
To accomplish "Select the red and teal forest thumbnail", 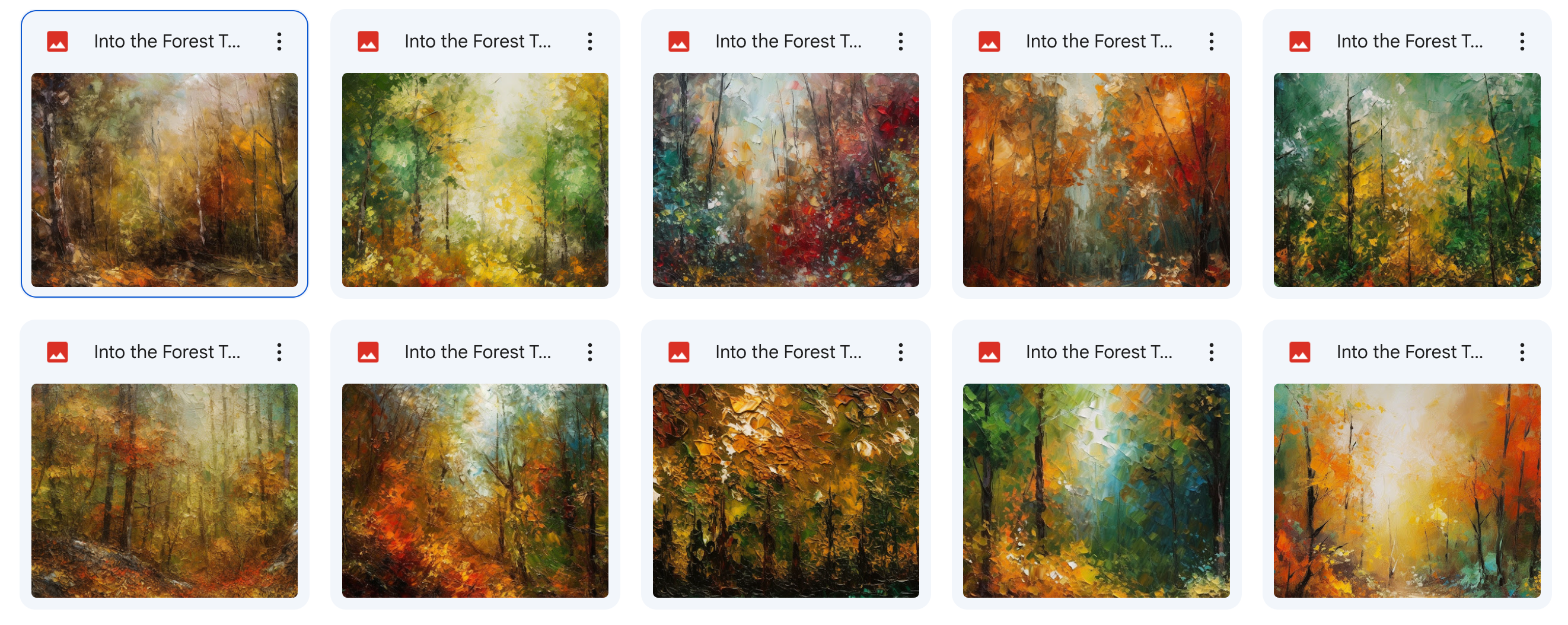I will 786,180.
